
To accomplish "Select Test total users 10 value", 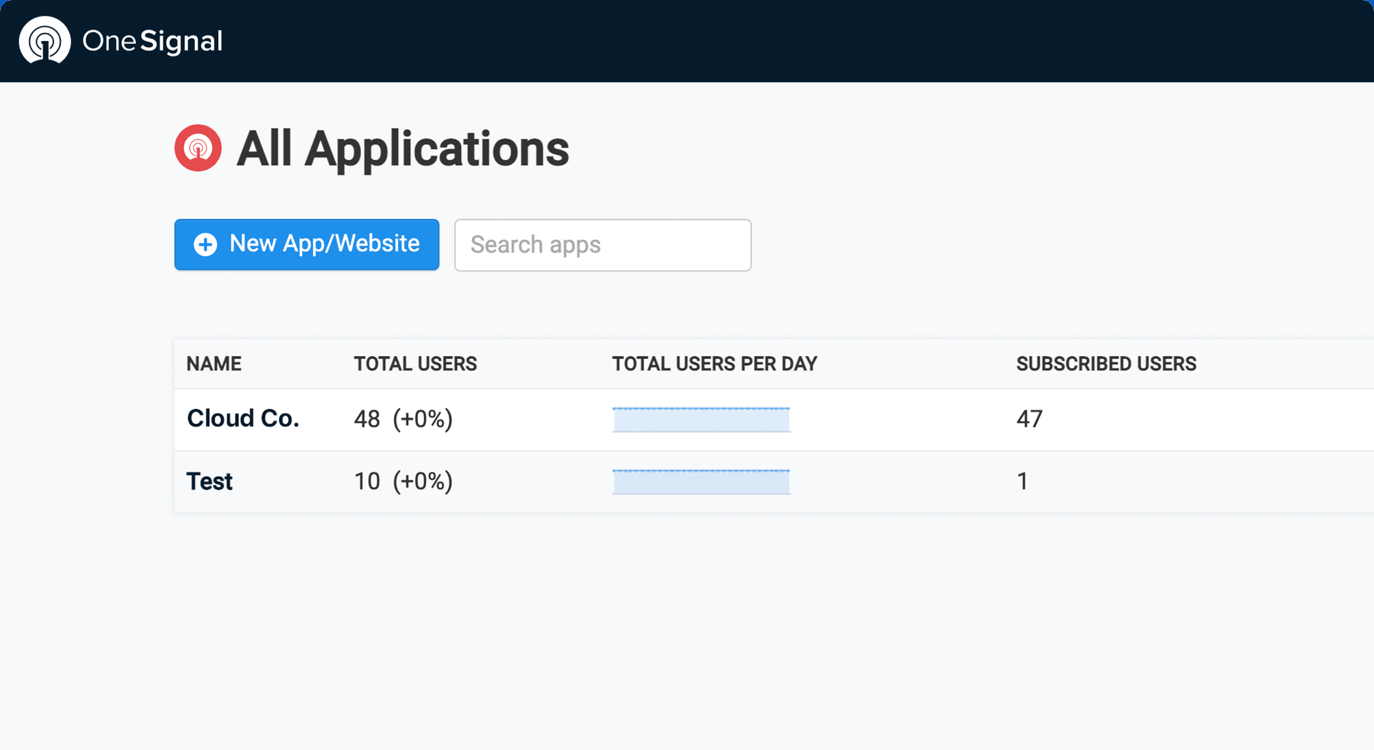I will coord(367,481).
